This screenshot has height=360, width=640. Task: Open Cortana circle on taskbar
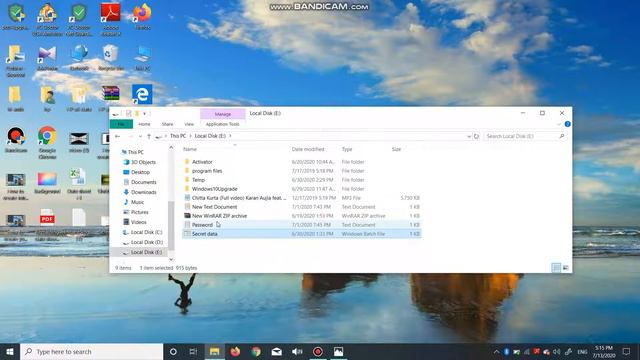173,351
